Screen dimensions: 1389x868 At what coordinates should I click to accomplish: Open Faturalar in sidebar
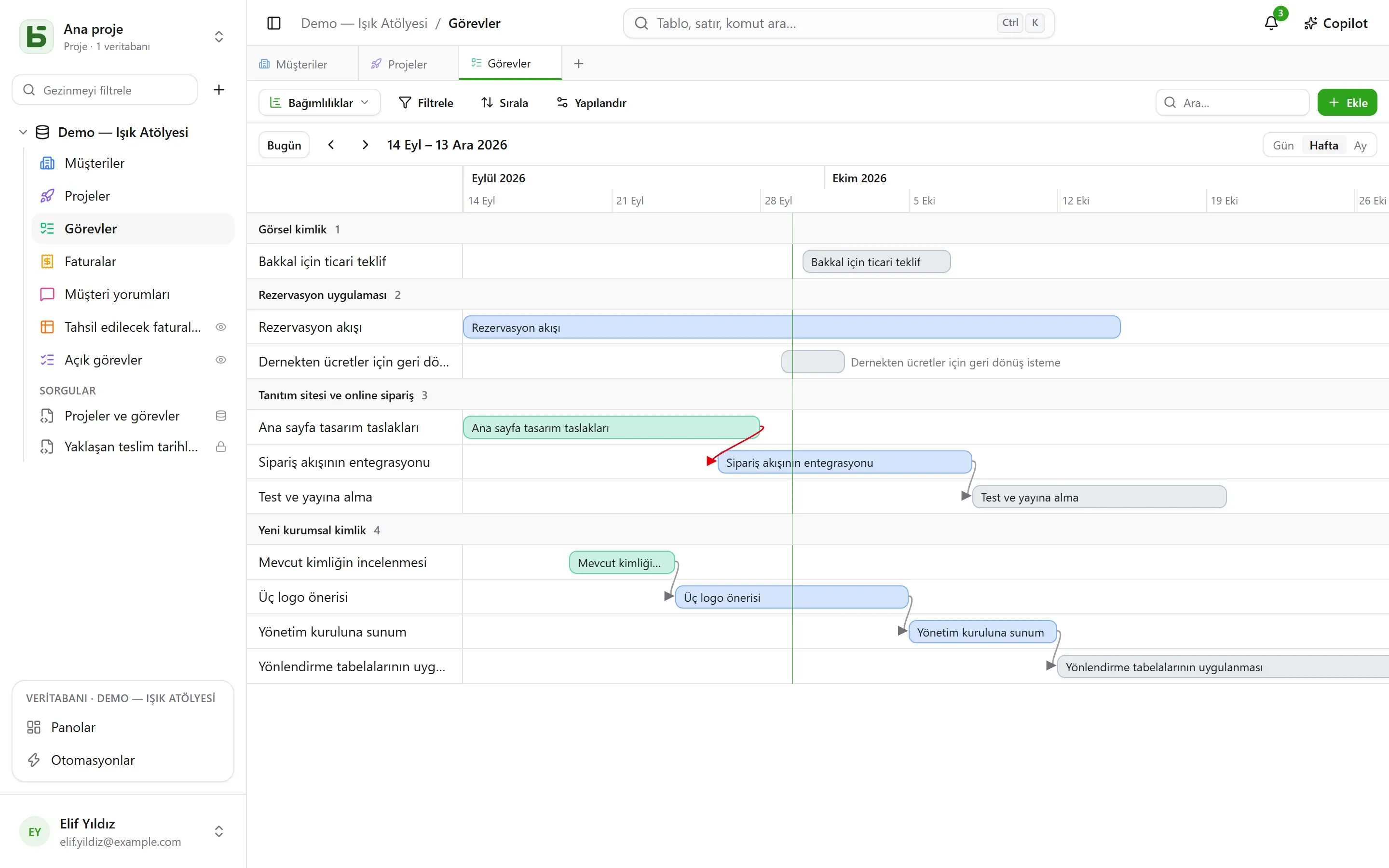pos(133,261)
